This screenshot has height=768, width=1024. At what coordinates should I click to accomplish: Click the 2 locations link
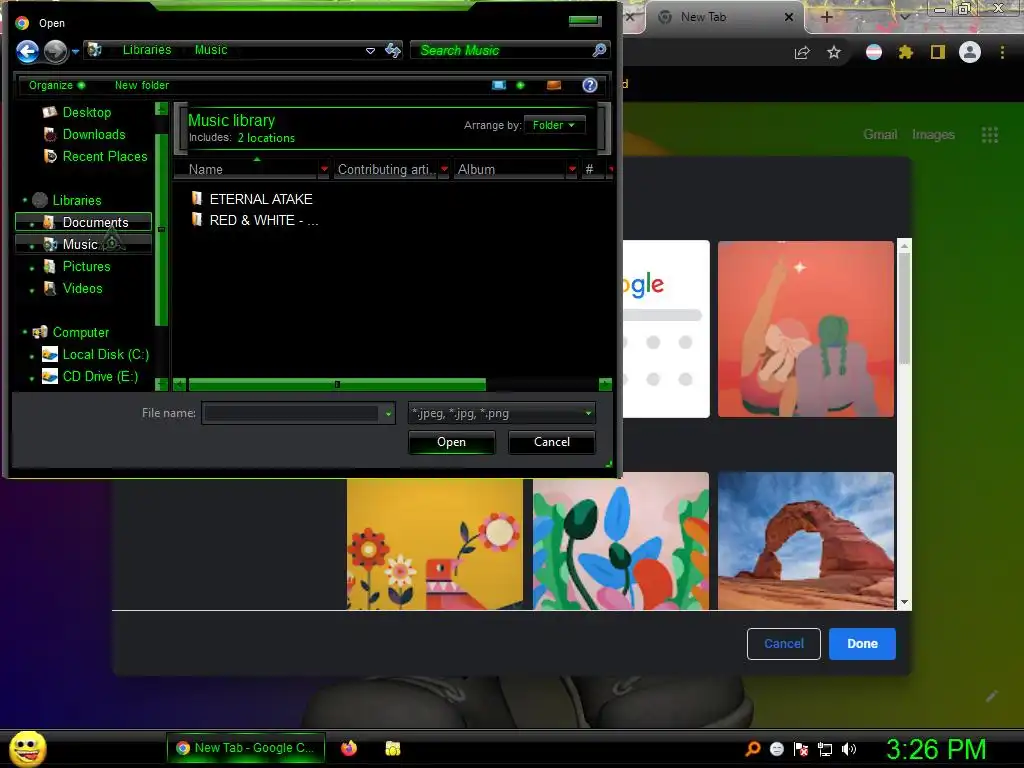(x=266, y=138)
